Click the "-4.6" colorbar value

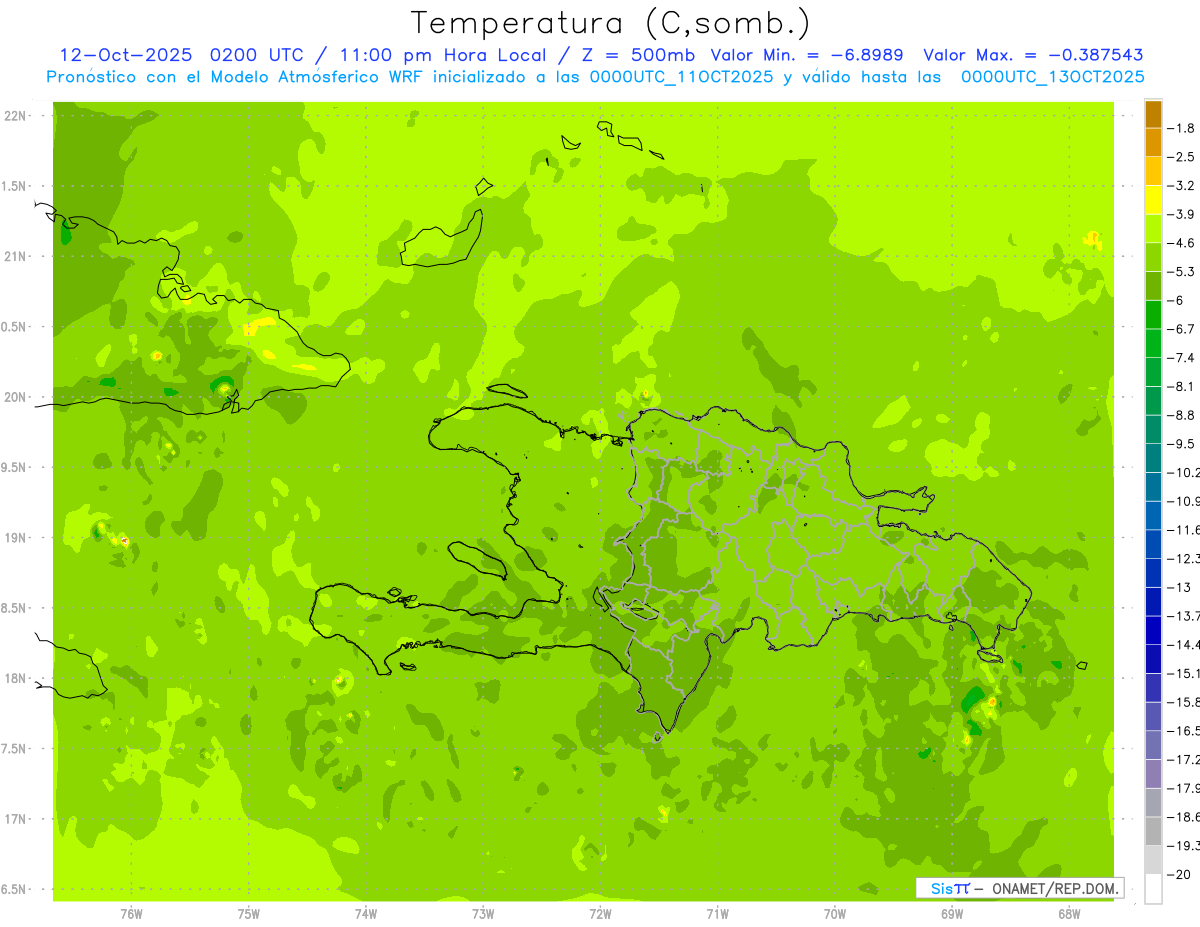1181,243
